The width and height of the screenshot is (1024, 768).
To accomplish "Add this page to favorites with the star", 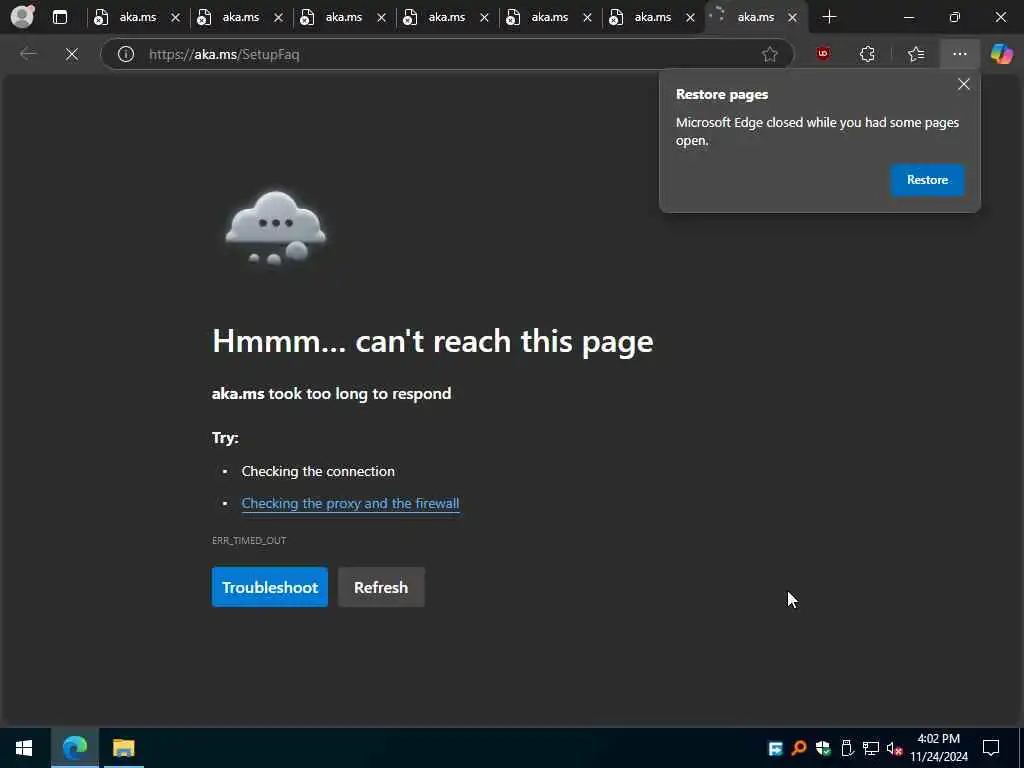I will point(769,54).
